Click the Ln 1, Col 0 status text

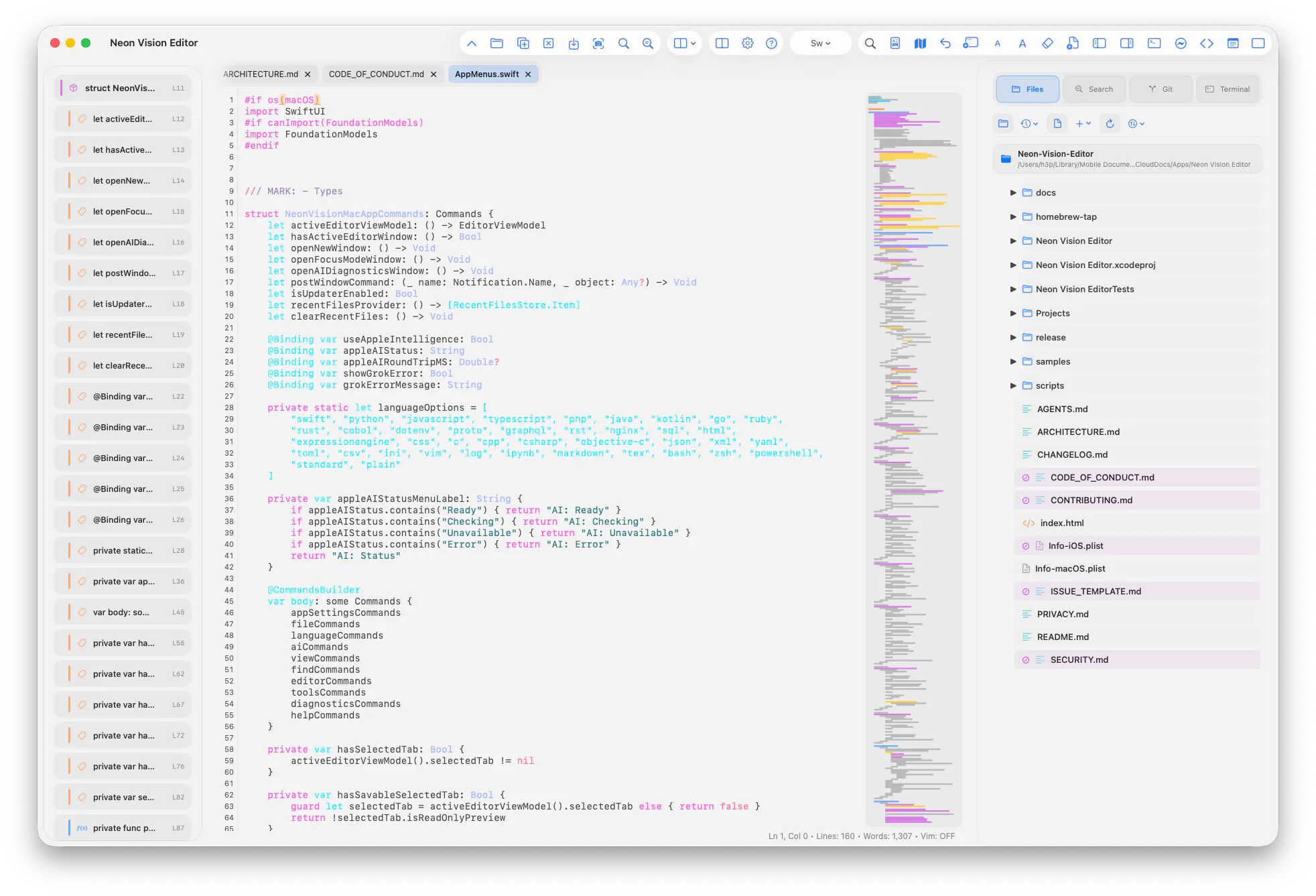[787, 836]
